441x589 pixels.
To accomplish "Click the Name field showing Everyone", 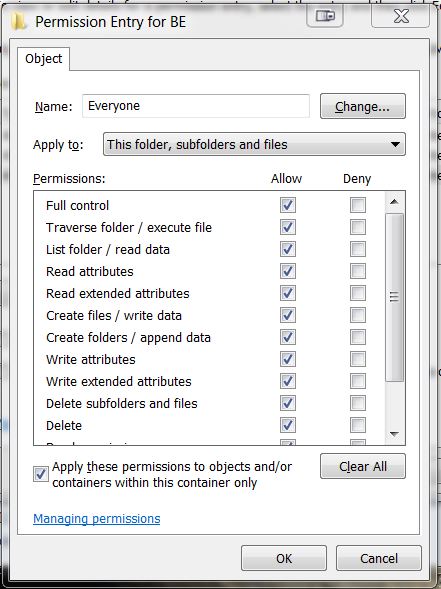I will pos(196,106).
